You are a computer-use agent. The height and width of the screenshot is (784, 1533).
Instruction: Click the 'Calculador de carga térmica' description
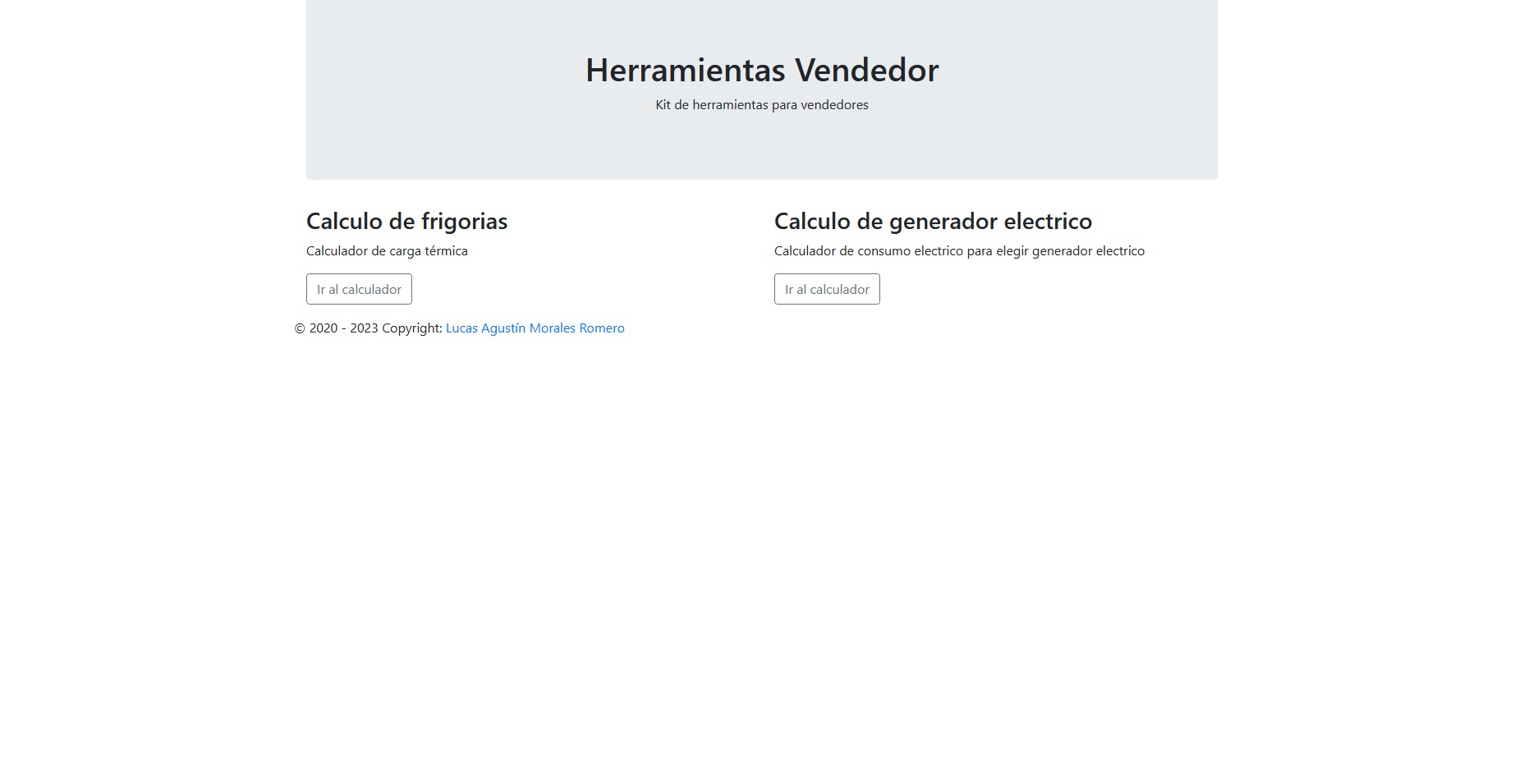387,251
